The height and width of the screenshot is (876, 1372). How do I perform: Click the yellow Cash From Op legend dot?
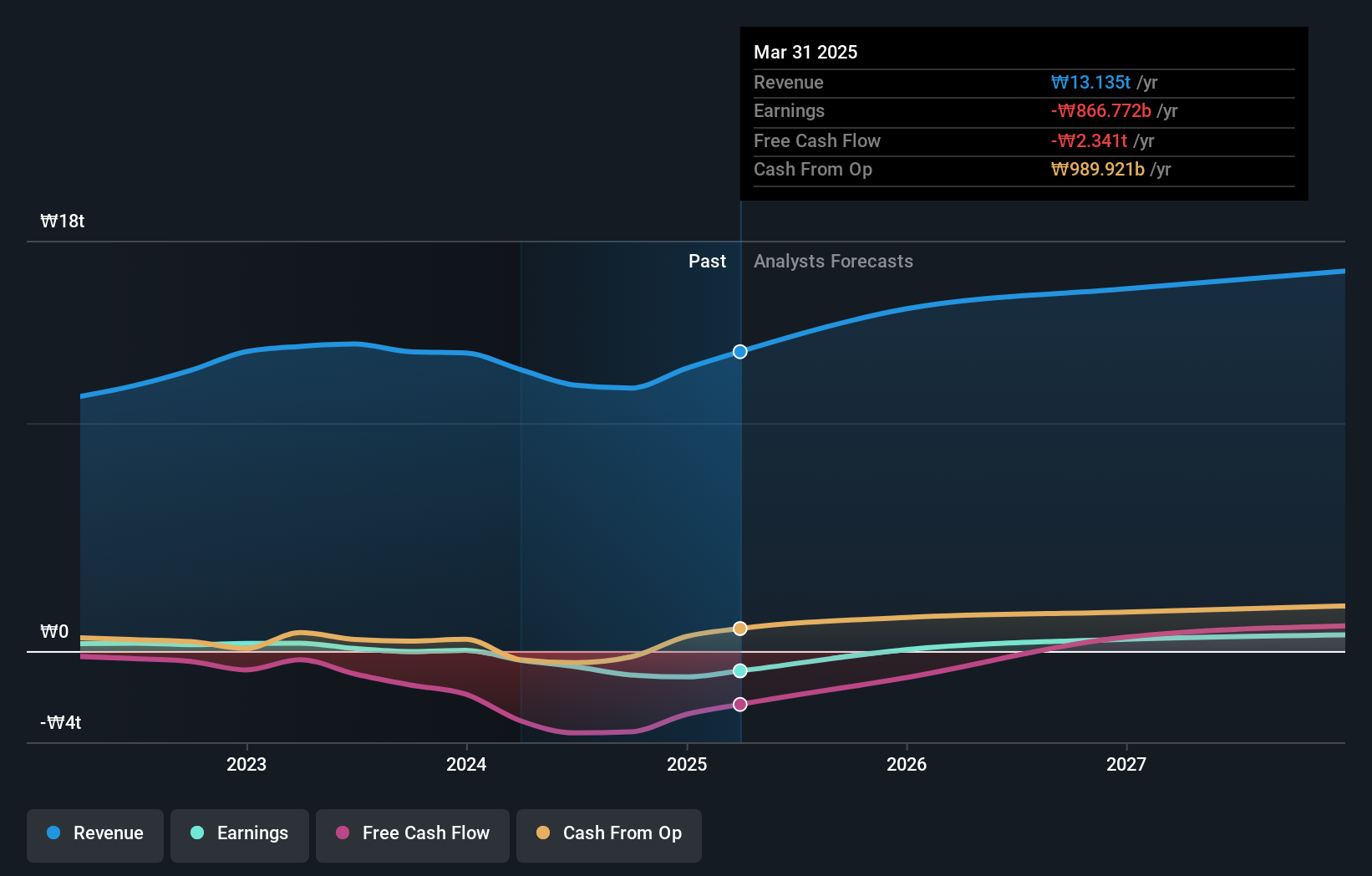pyautogui.click(x=544, y=833)
